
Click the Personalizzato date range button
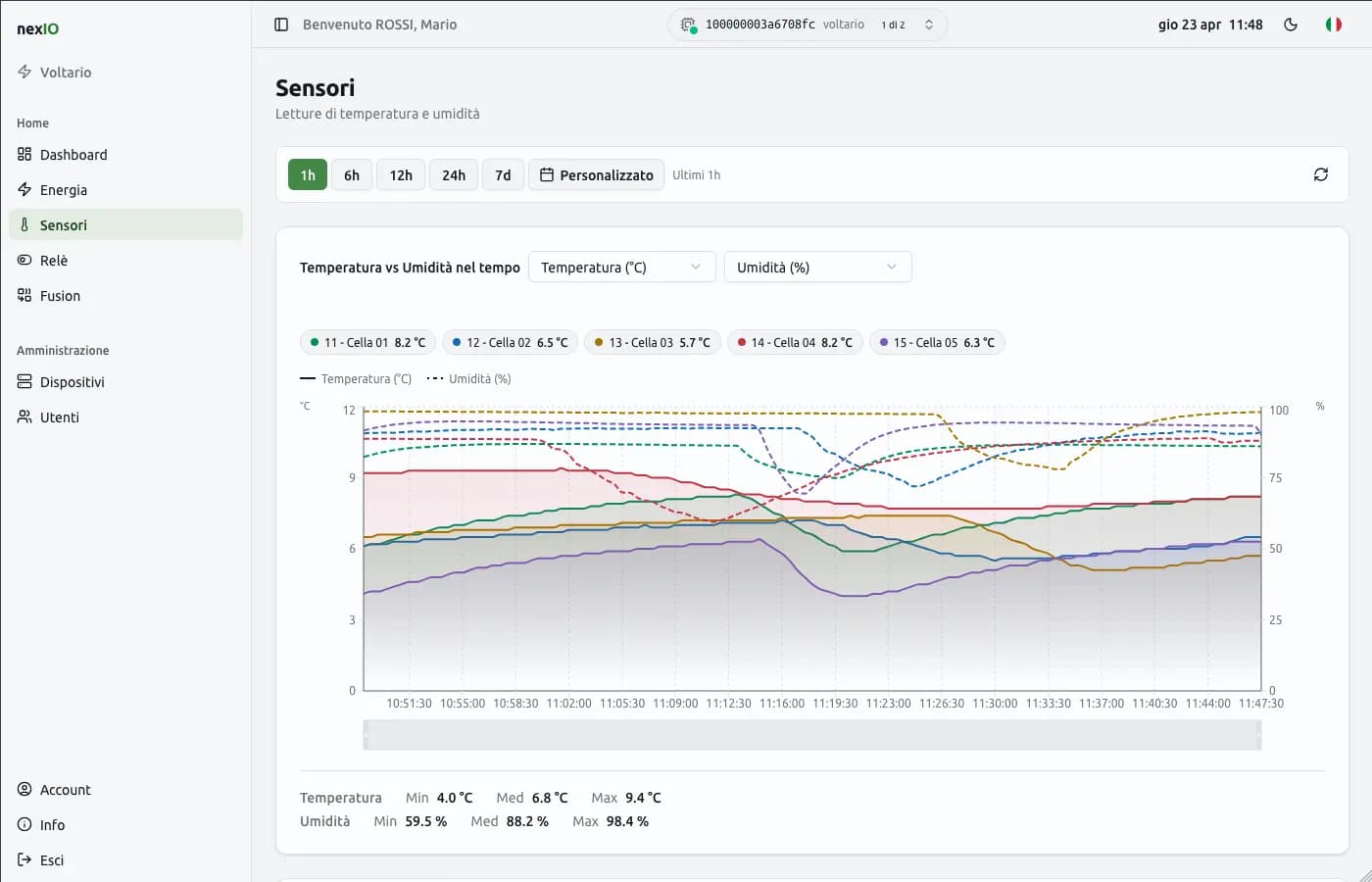click(596, 175)
